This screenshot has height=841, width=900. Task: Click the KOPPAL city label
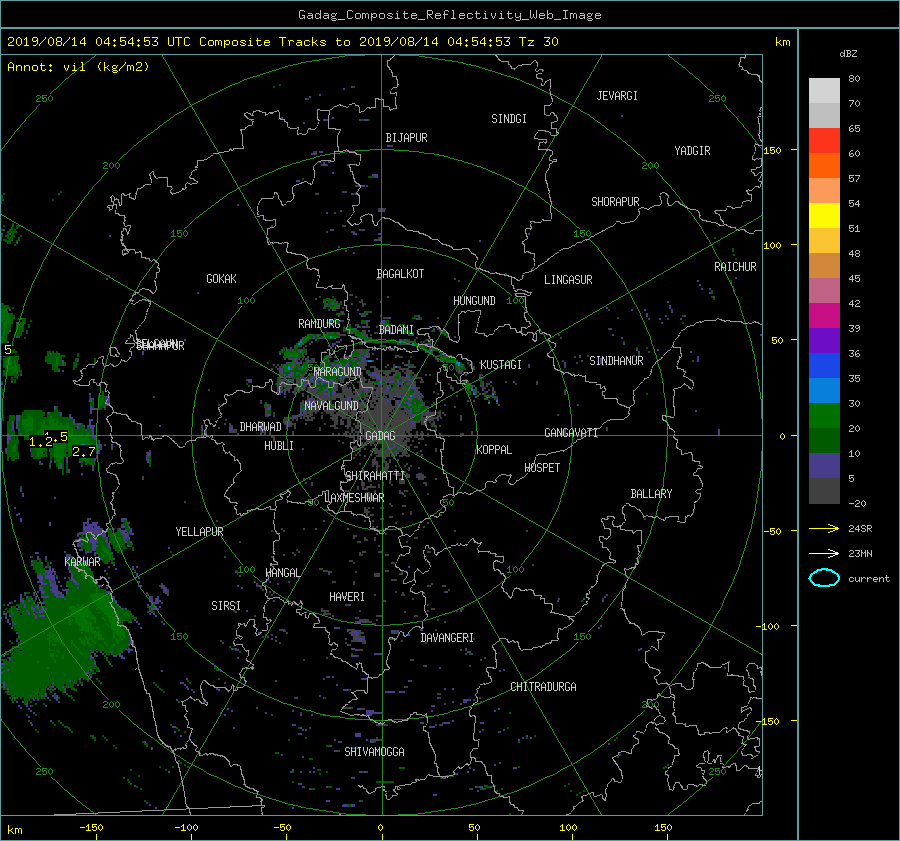(494, 449)
